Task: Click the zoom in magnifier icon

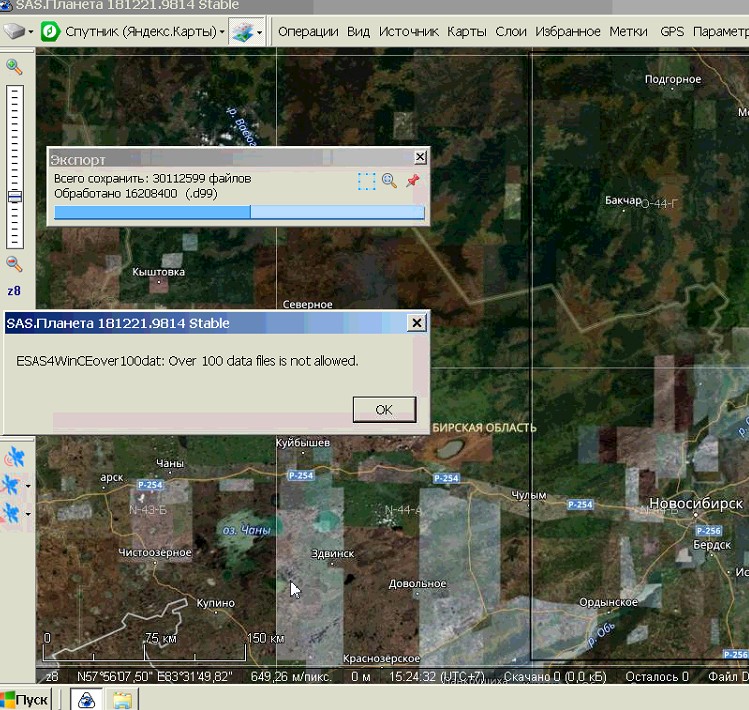Action: click(x=15, y=67)
